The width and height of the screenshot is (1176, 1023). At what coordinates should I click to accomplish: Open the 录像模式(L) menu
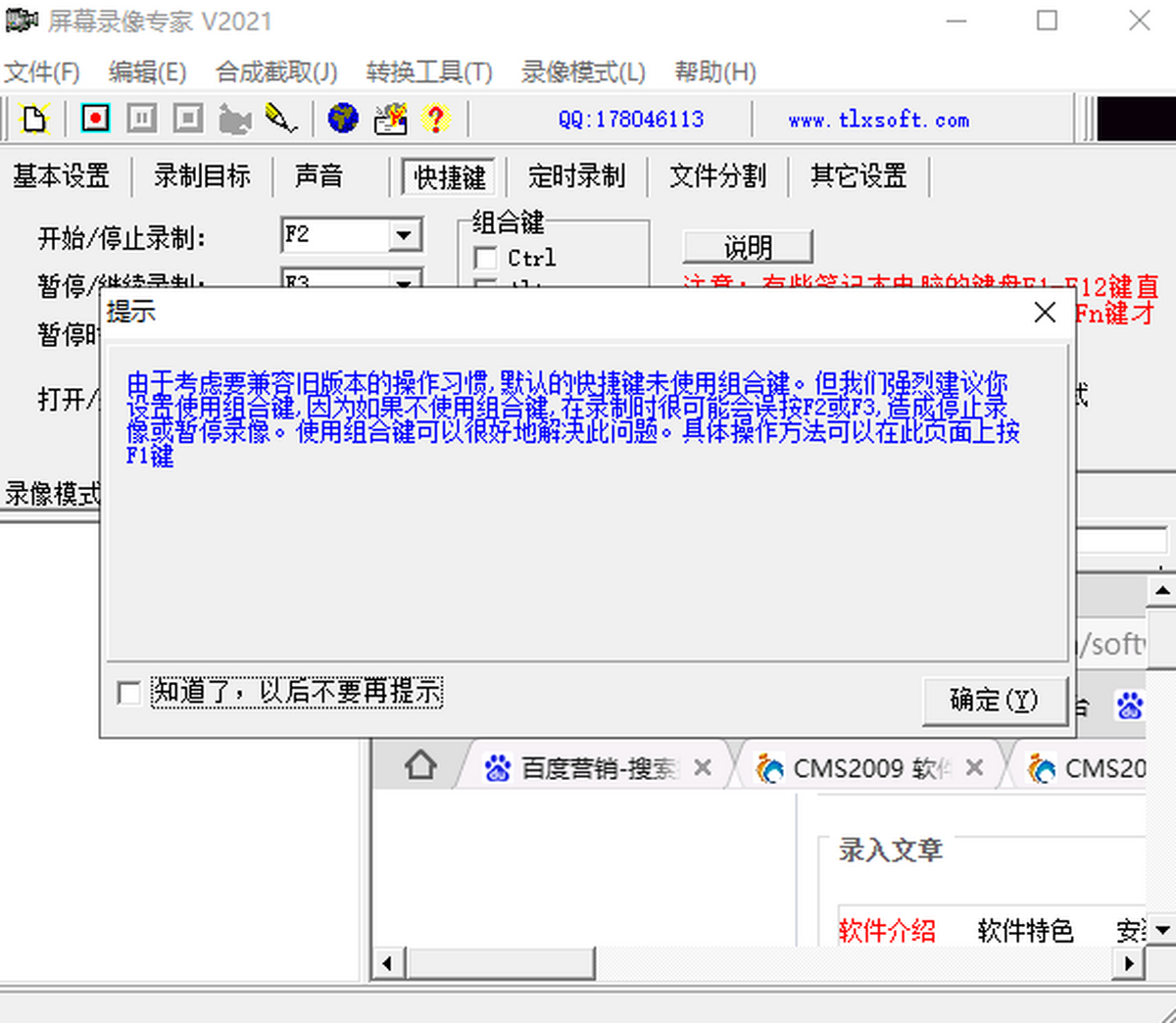(583, 72)
